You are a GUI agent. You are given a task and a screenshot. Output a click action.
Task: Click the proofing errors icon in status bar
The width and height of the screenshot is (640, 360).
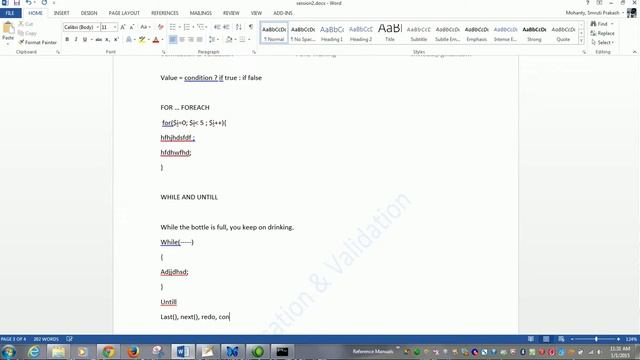pos(69,339)
